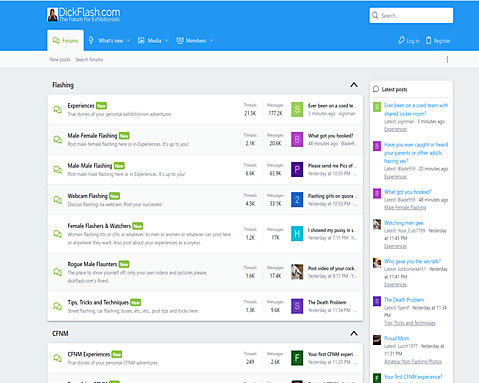Click the cyan H user avatar
This screenshot has height=383, width=479.
tap(297, 233)
